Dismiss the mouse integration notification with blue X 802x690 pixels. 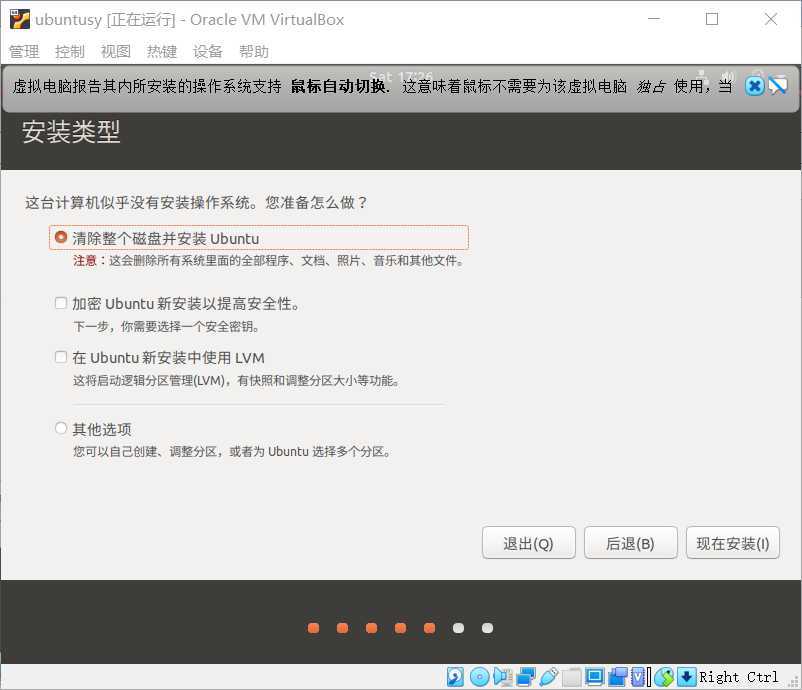[754, 85]
